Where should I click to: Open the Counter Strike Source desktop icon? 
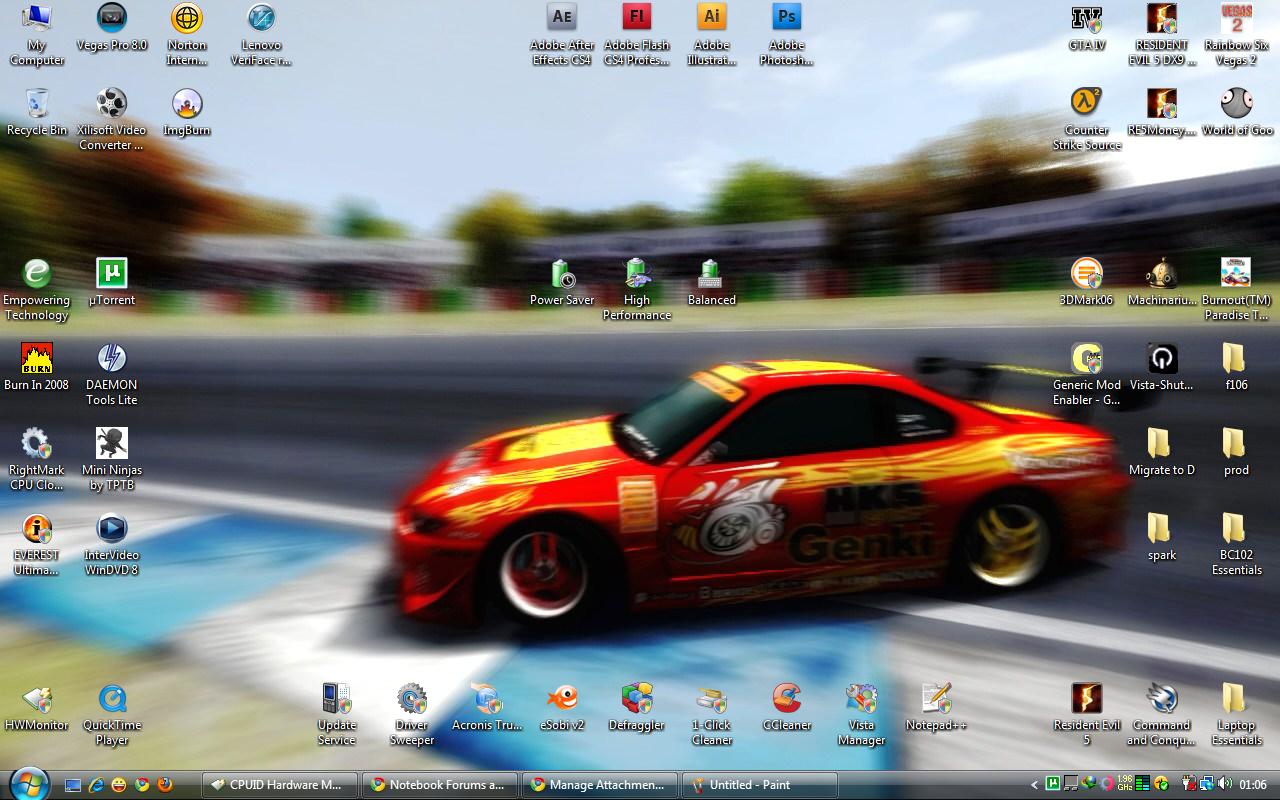[1087, 119]
